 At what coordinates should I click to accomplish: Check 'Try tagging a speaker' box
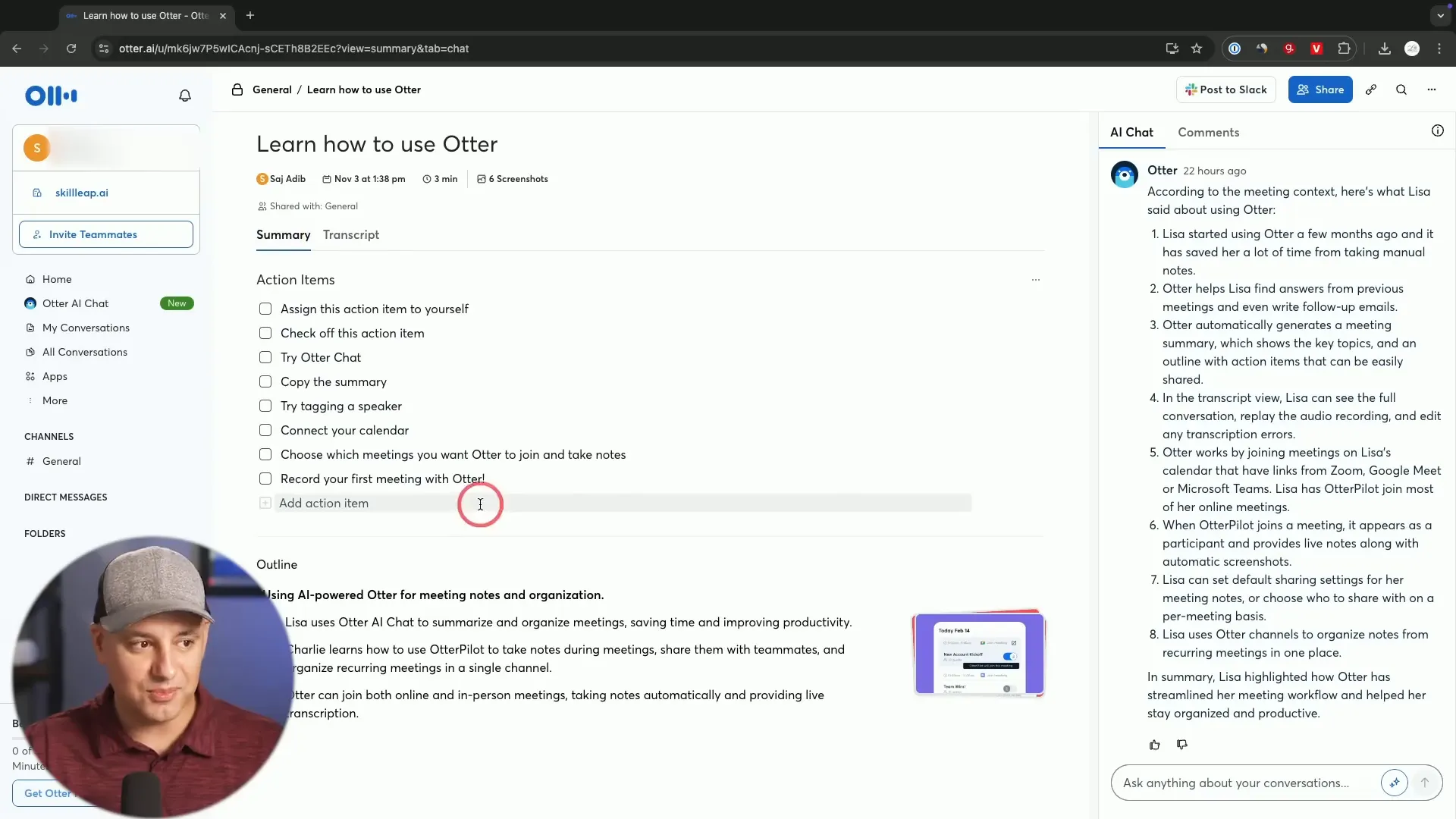point(265,406)
